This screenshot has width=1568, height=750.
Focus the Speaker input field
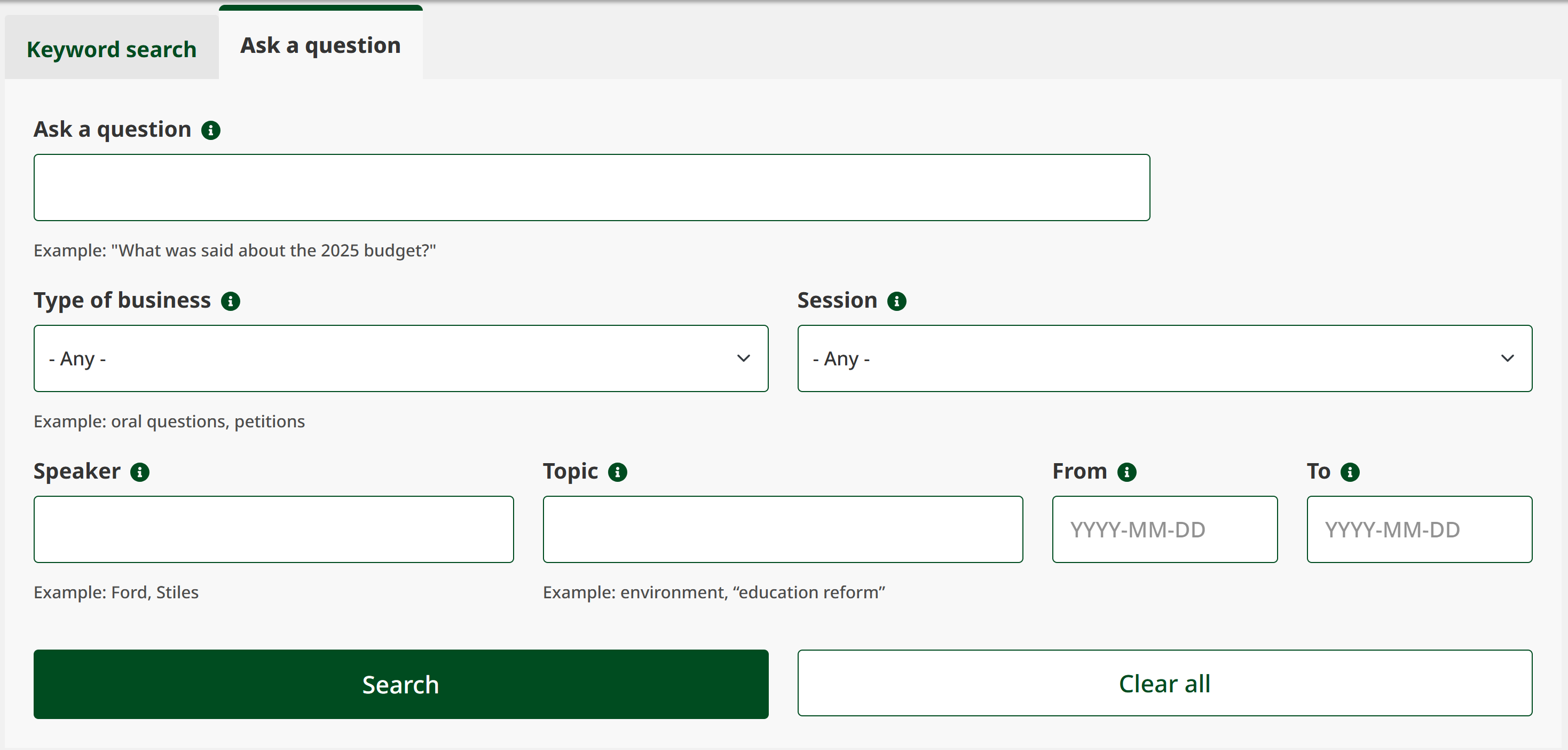tap(273, 529)
